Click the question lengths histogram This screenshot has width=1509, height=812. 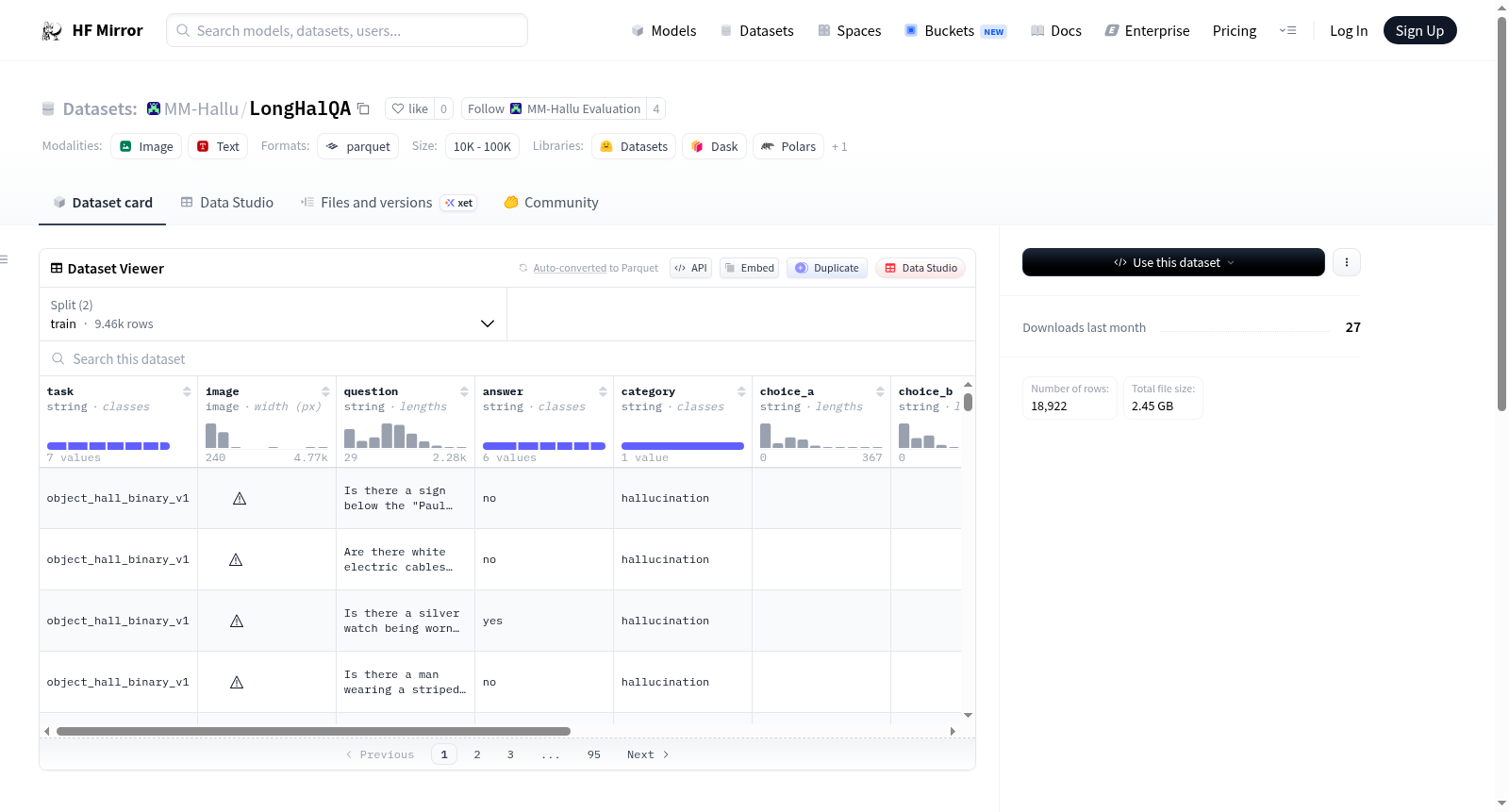coord(406,435)
